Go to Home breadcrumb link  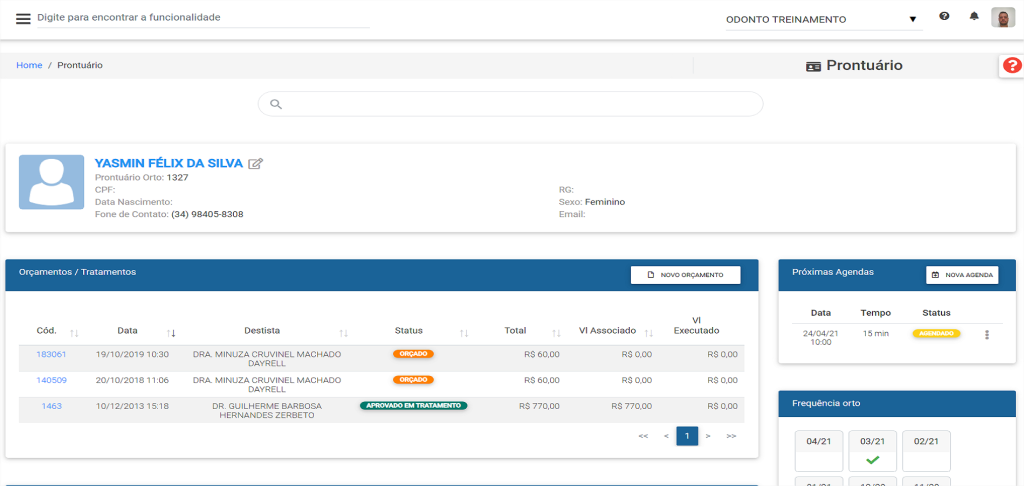29,65
